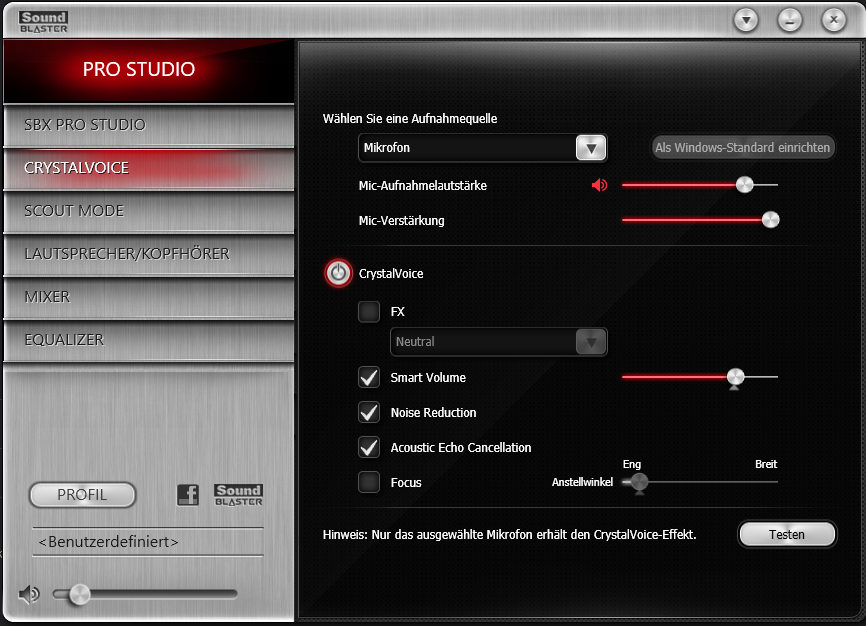Open the EQUALIZER tab
This screenshot has width=866, height=626.
coord(149,340)
